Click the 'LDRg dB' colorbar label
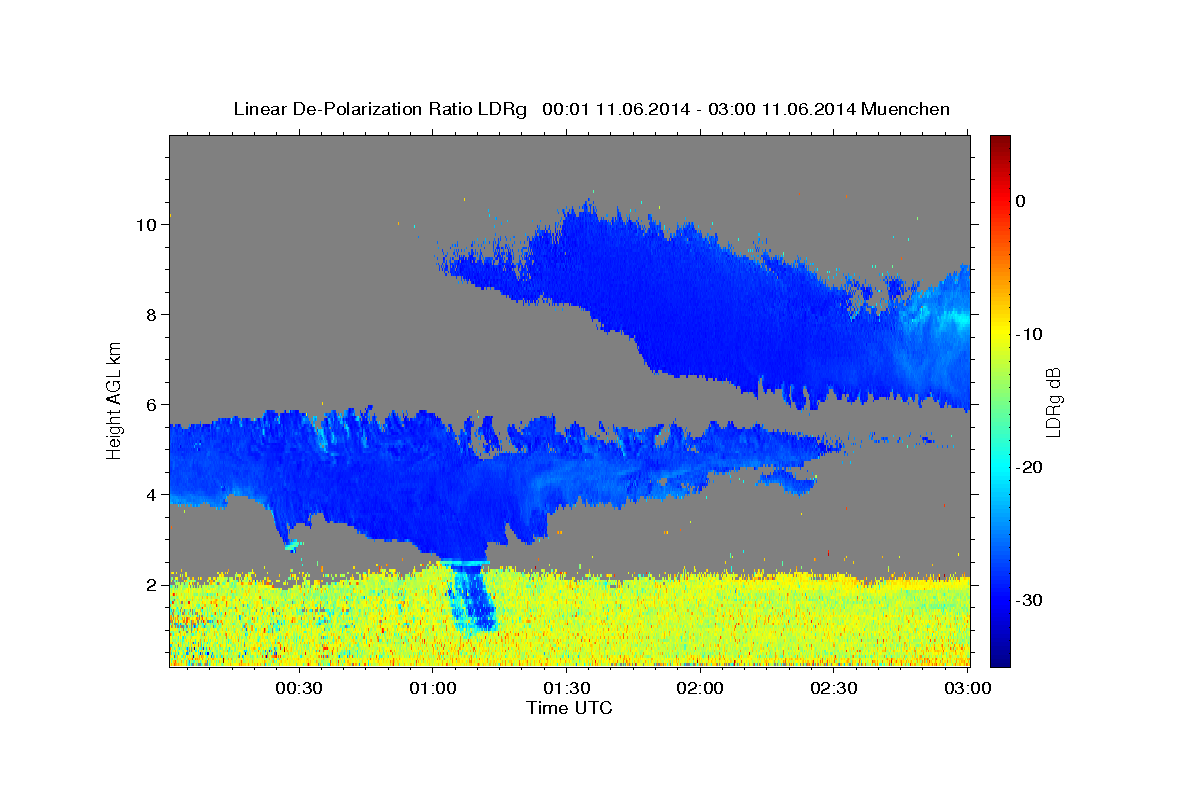 (1052, 402)
